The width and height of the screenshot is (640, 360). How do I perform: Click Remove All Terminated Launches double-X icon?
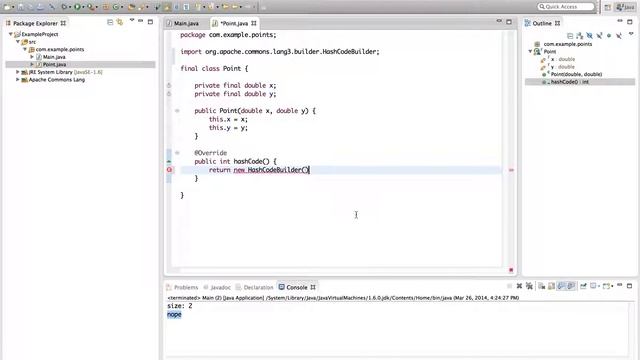[x=529, y=286]
